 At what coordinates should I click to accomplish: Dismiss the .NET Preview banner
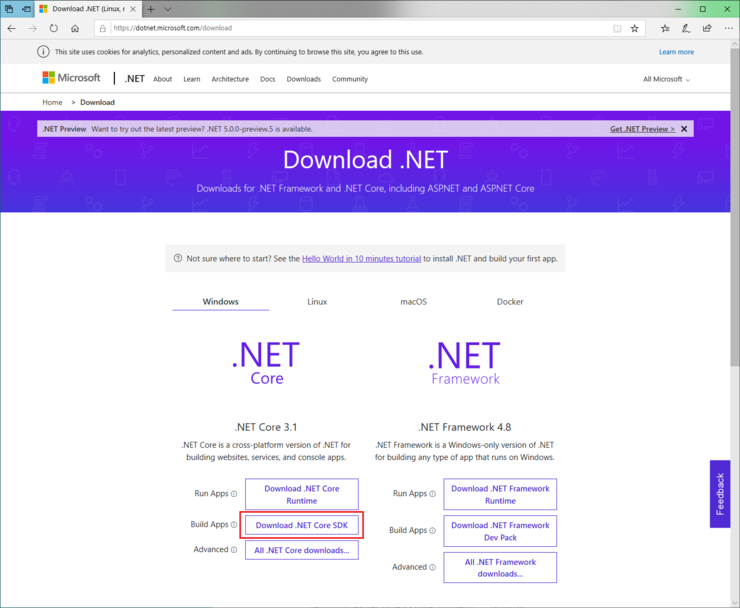point(684,129)
